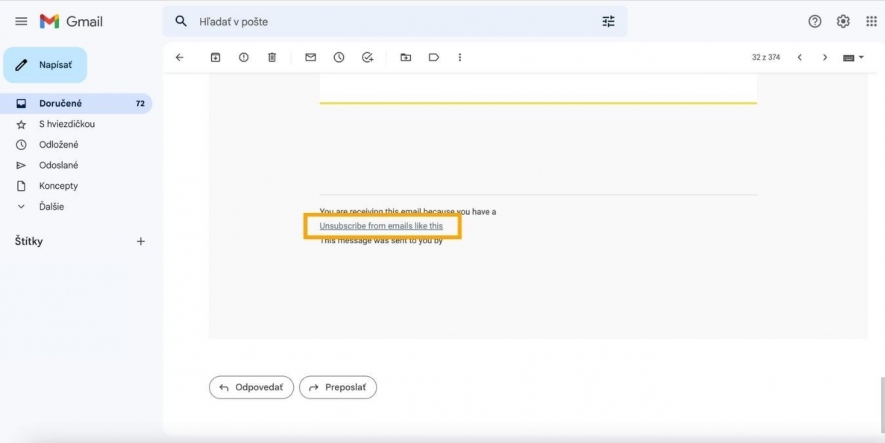Move the email to a folder
This screenshot has height=443, width=885.
[x=405, y=57]
